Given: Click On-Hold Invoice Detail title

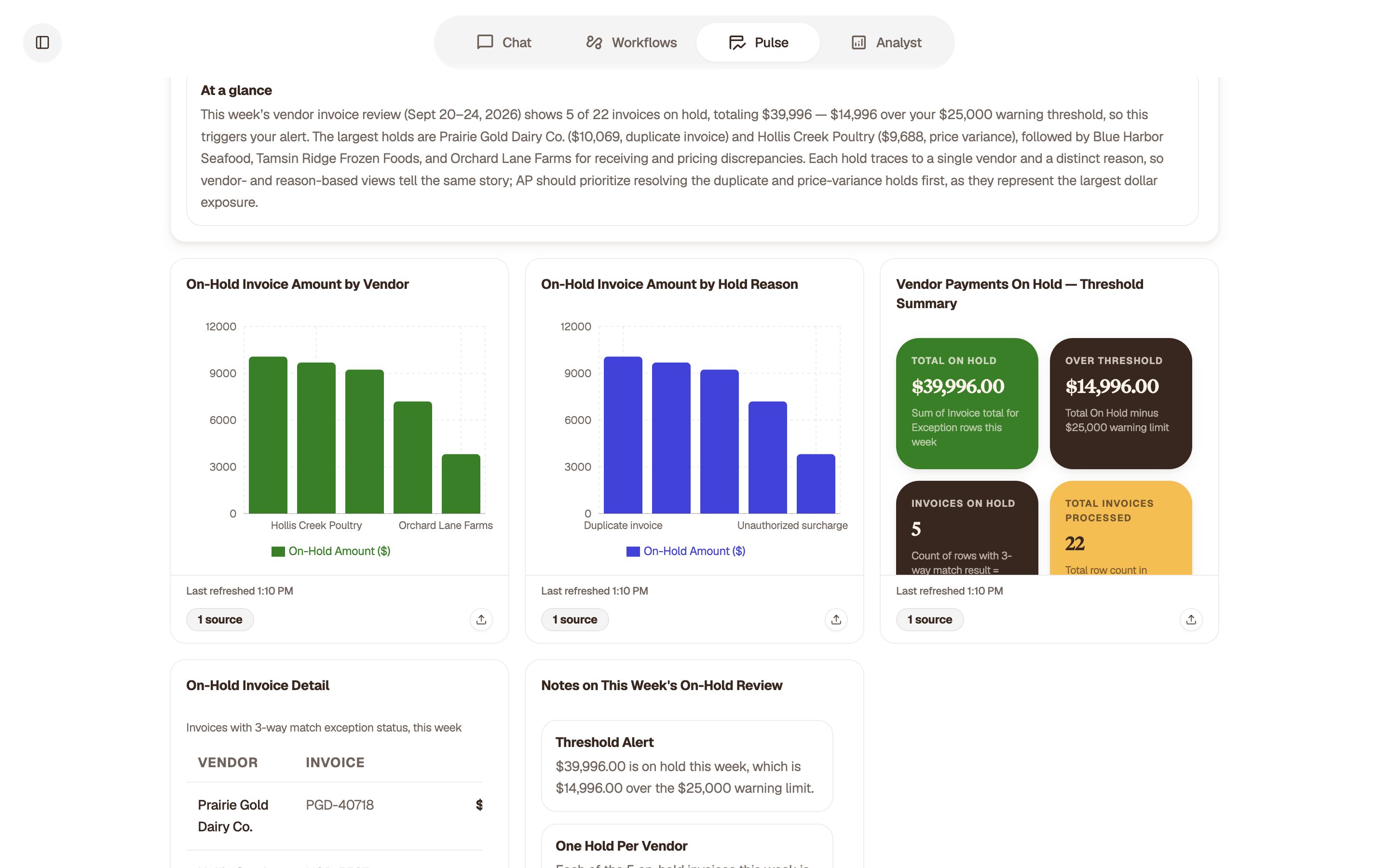Looking at the screenshot, I should point(258,685).
